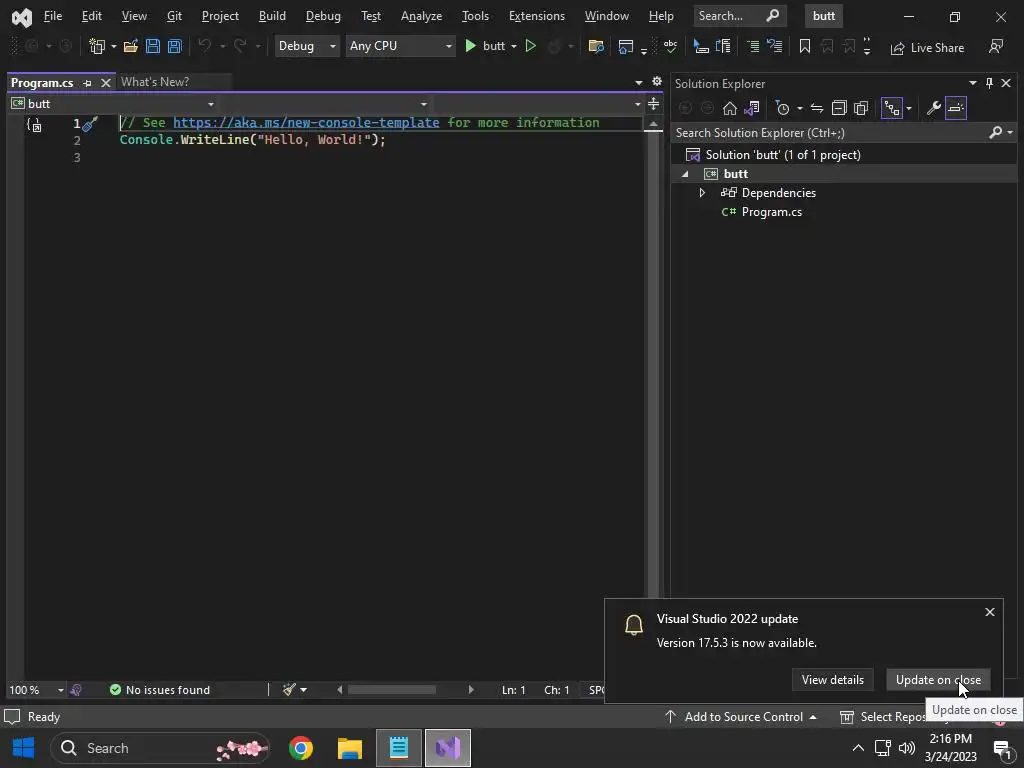Open the editor zoom 100 % dropdown
This screenshot has height=768, width=1024.
click(x=60, y=690)
